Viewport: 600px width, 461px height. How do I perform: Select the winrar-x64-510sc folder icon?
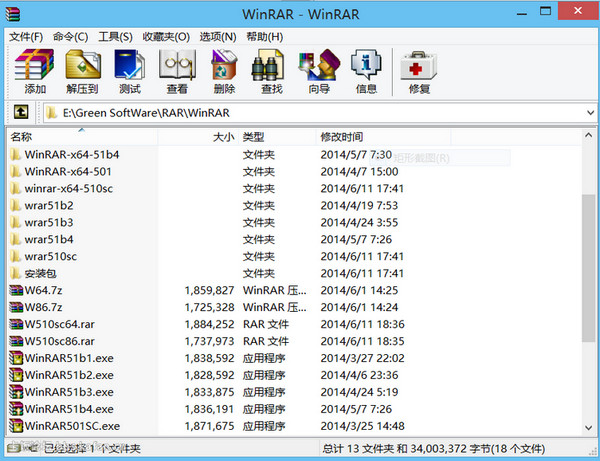(x=15, y=188)
